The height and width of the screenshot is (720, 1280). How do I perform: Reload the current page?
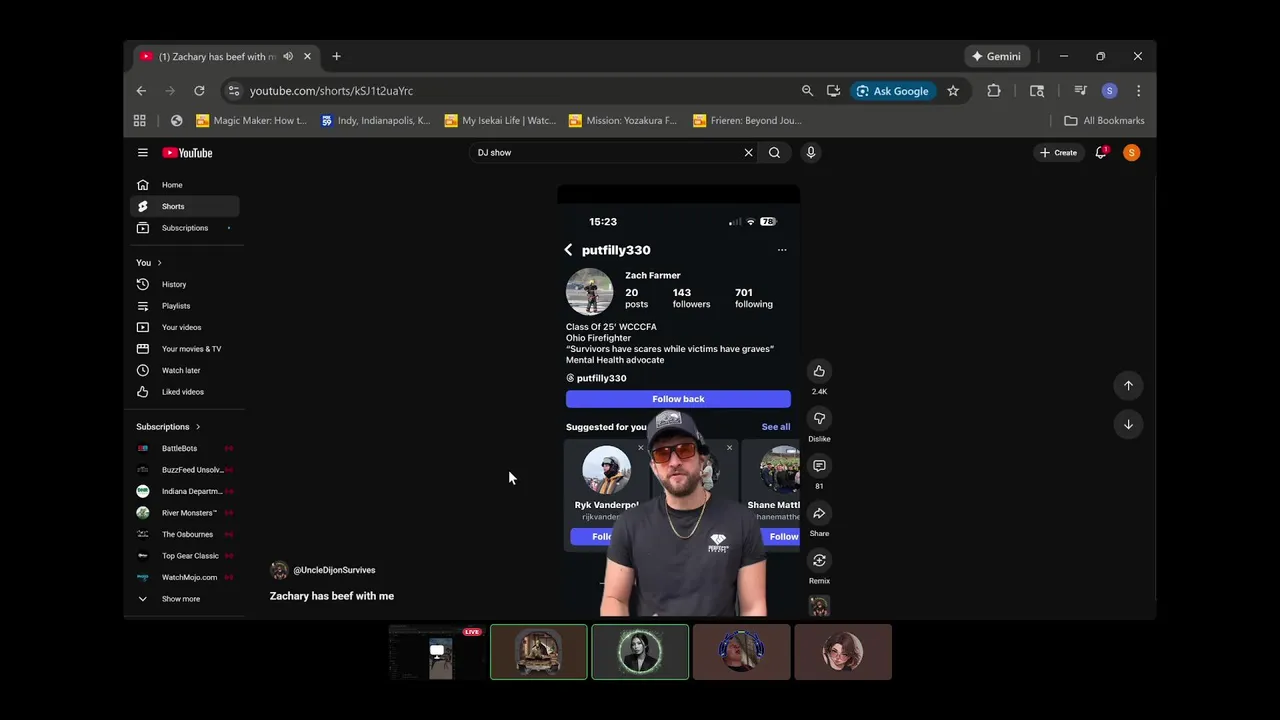[x=199, y=91]
